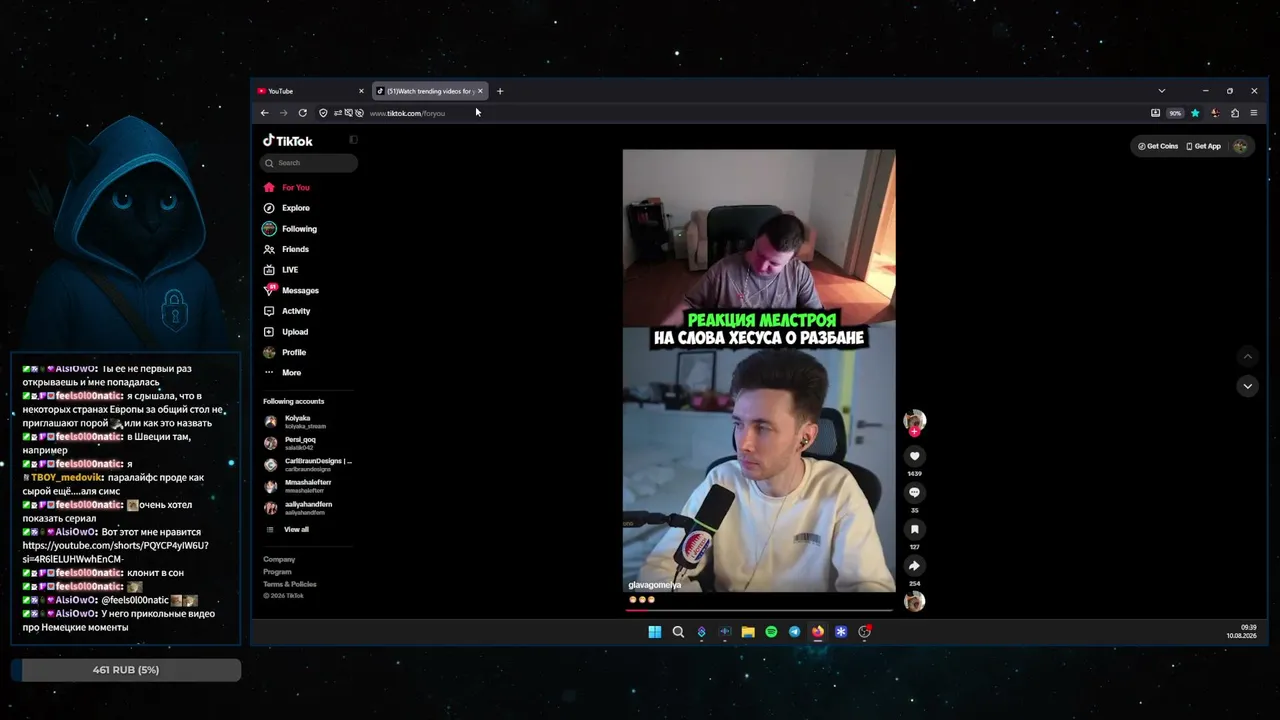This screenshot has height=720, width=1280.
Task: Click the Get App button
Action: point(1204,146)
